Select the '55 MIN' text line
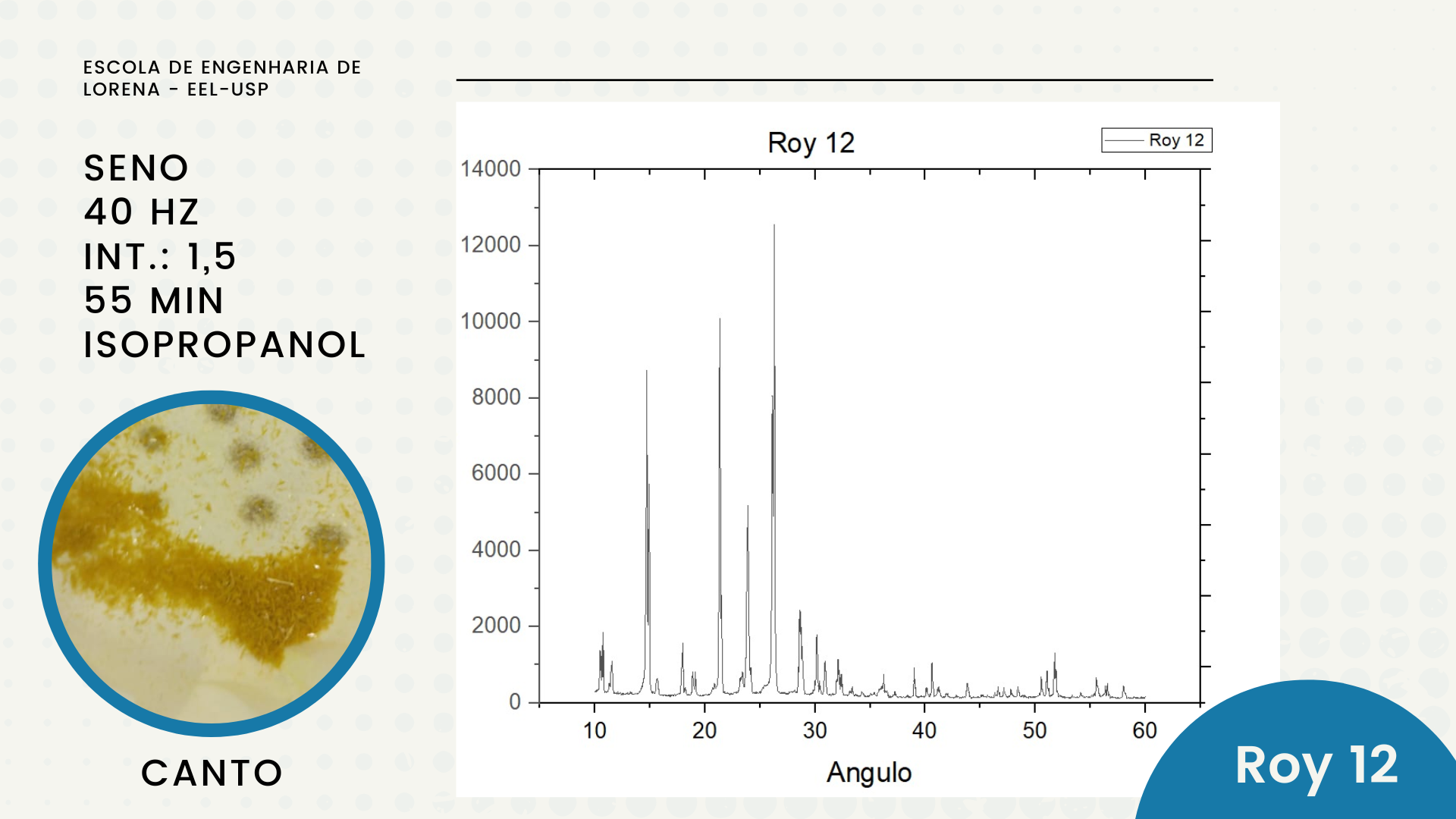 click(154, 300)
